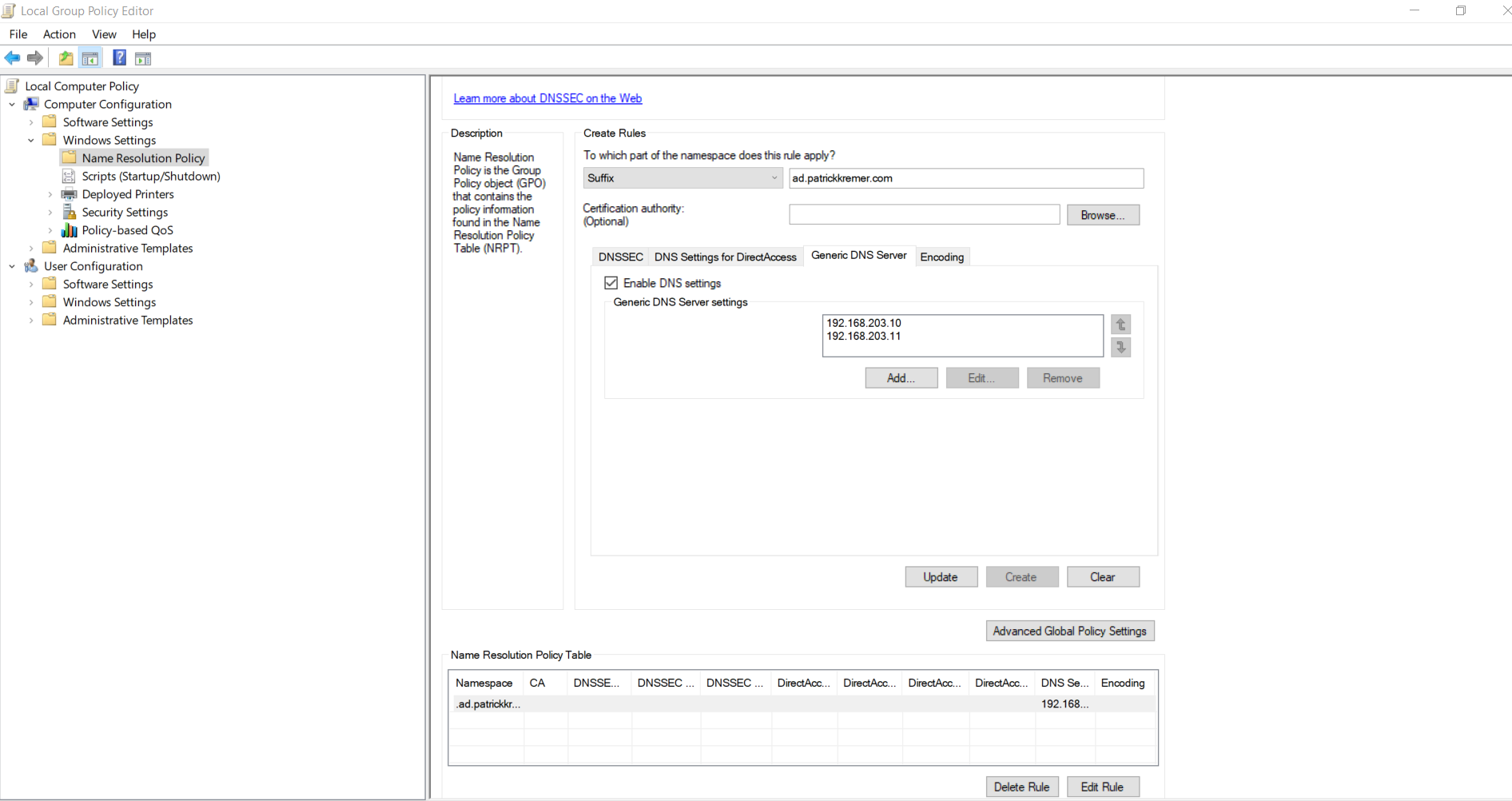Uncheck Enable DNS settings
The width and height of the screenshot is (1512, 801).
click(611, 282)
